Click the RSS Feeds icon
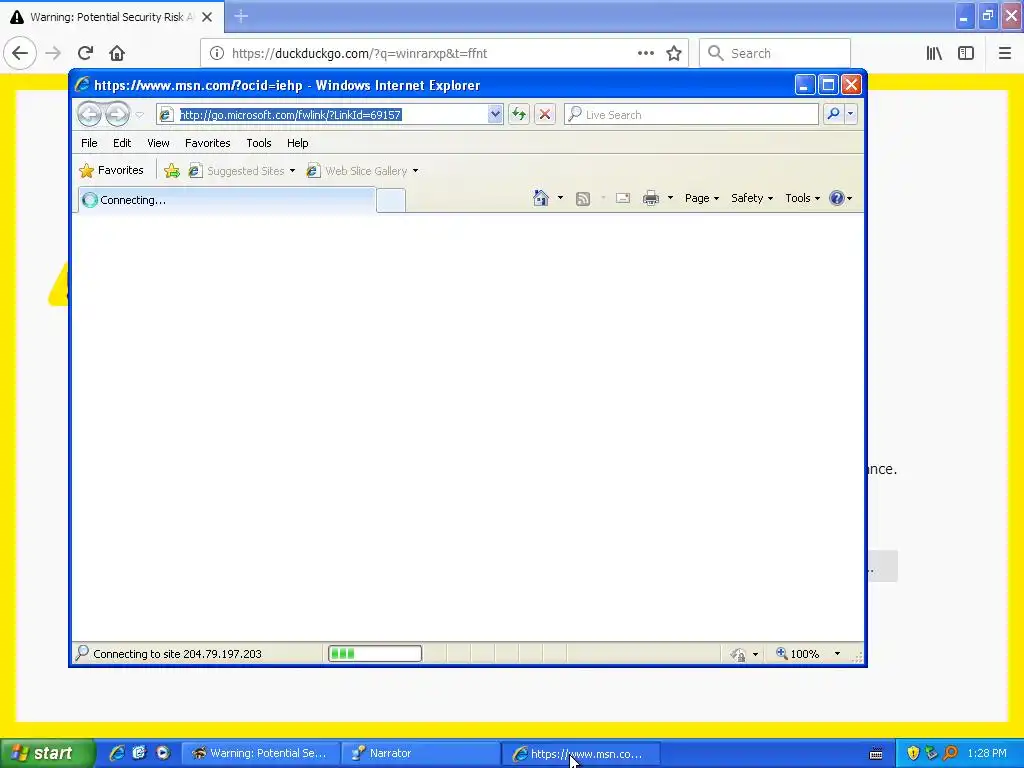The width and height of the screenshot is (1024, 768). coord(583,199)
